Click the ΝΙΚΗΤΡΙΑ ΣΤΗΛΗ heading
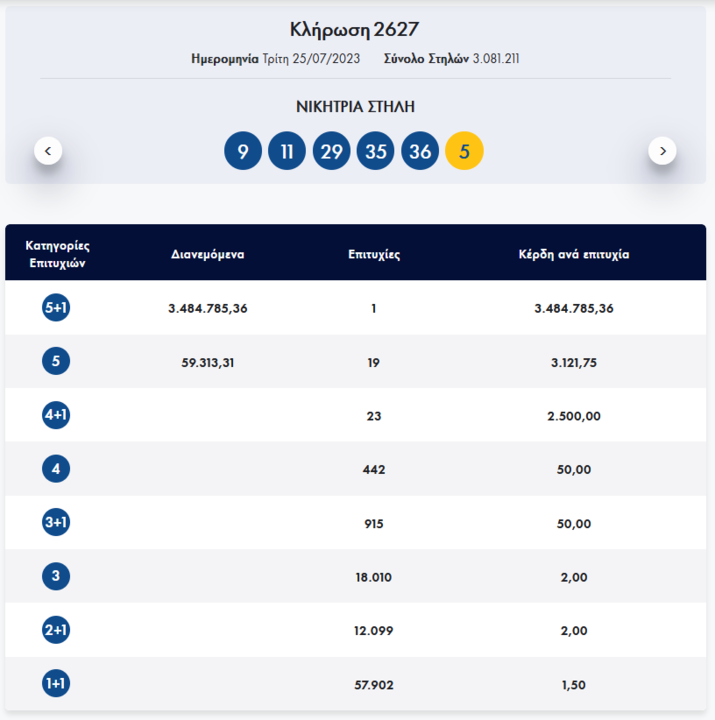 [355, 107]
